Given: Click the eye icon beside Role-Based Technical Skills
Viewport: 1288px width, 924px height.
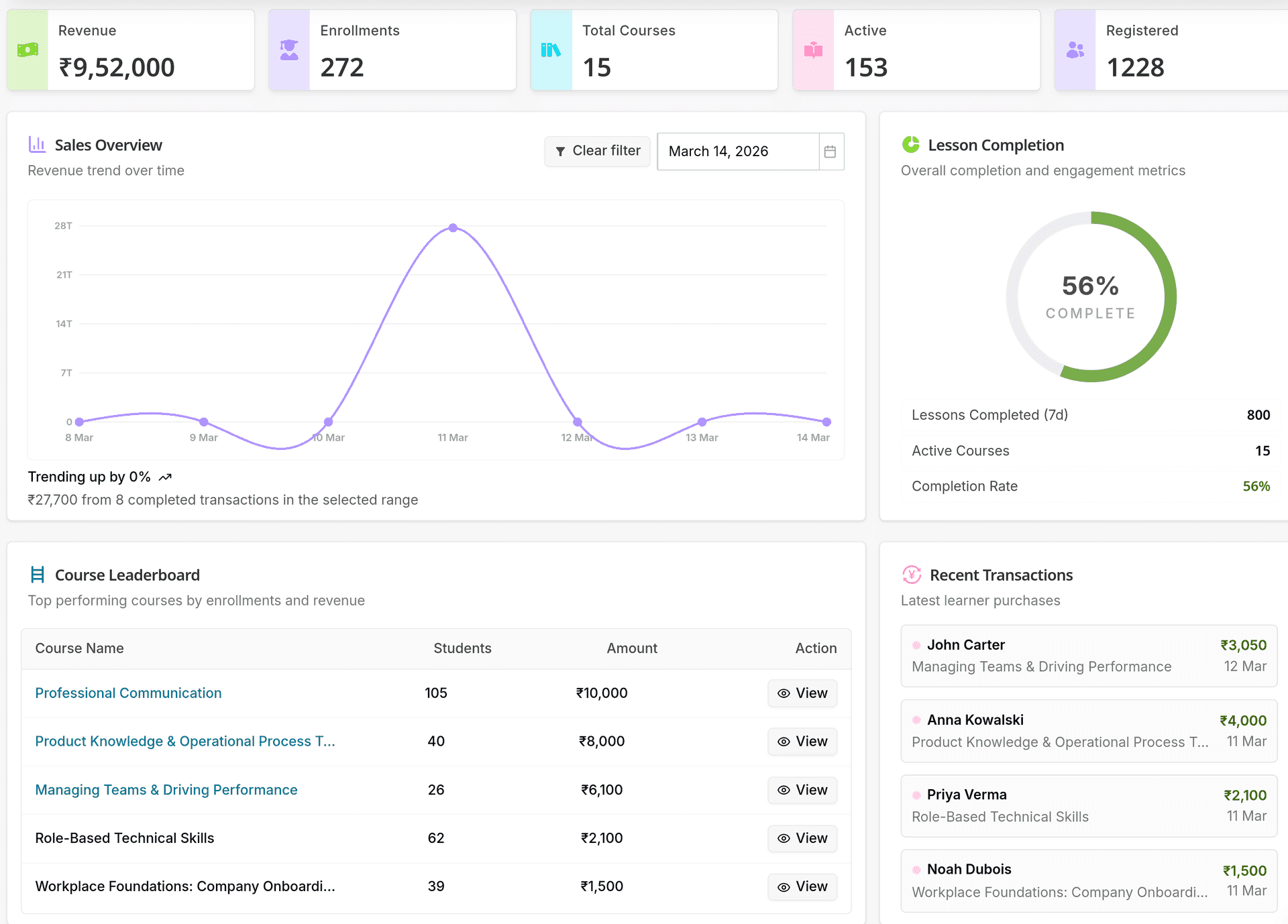Looking at the screenshot, I should point(783,838).
